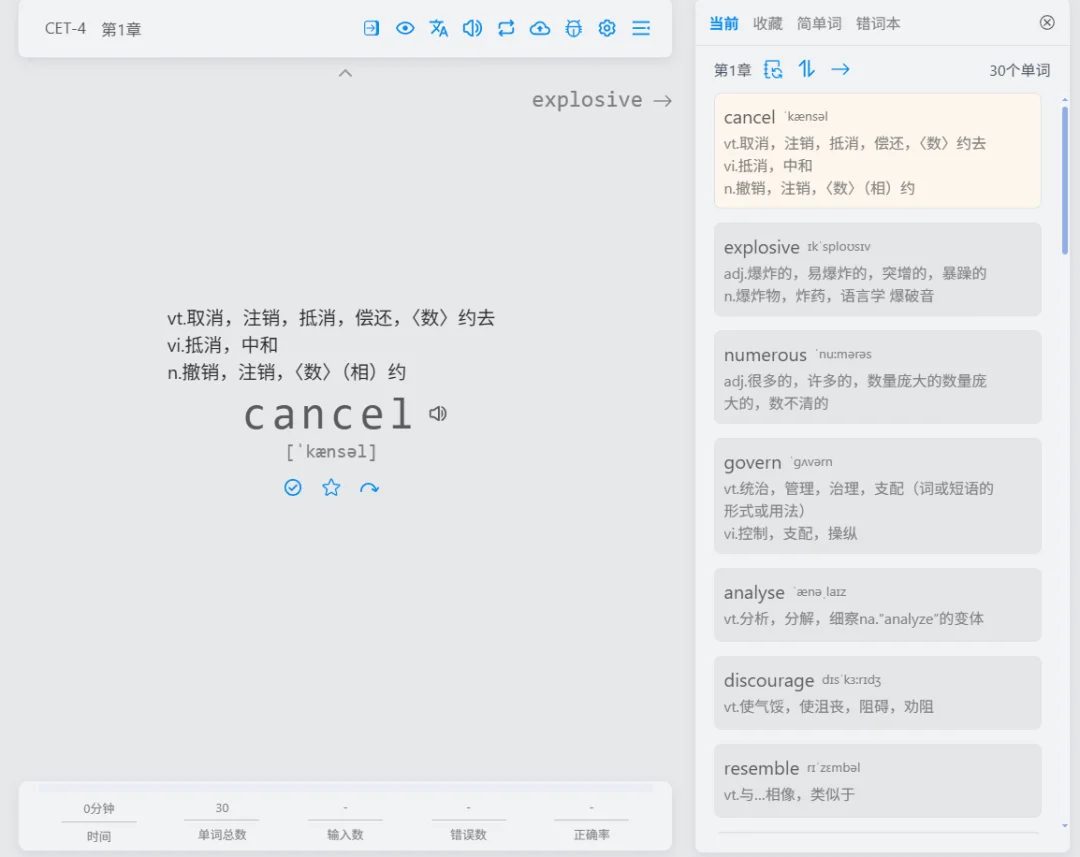Viewport: 1080px width, 857px height.
Task: Click the translate language icon in toolbar
Action: (438, 28)
